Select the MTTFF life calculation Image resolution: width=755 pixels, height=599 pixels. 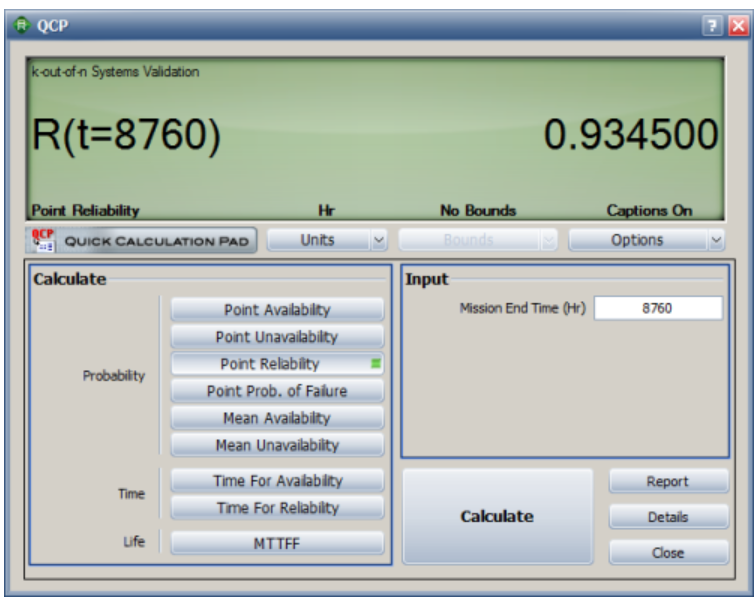[x=277, y=543]
